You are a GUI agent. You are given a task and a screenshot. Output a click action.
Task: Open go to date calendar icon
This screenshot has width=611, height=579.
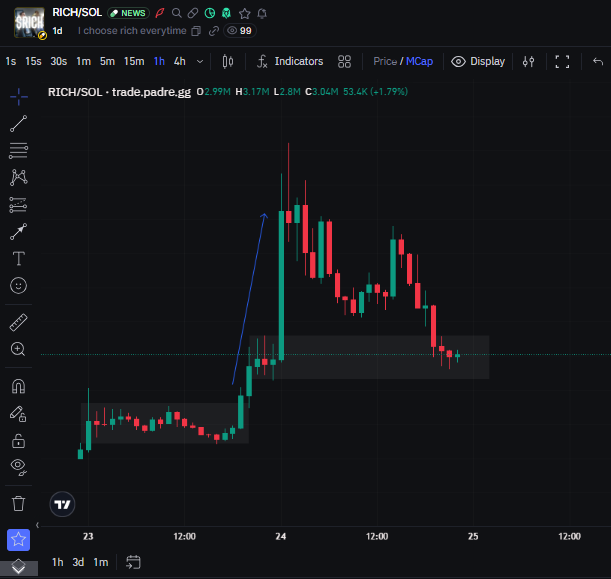[x=133, y=562]
